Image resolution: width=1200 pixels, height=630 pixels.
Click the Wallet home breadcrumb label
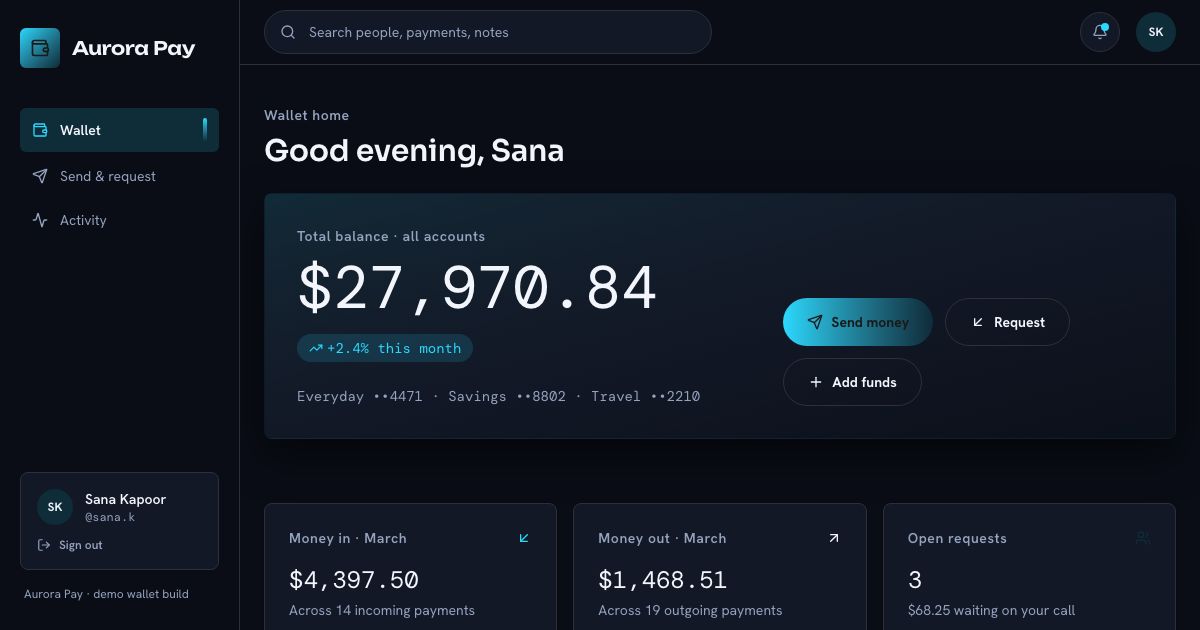(x=306, y=115)
